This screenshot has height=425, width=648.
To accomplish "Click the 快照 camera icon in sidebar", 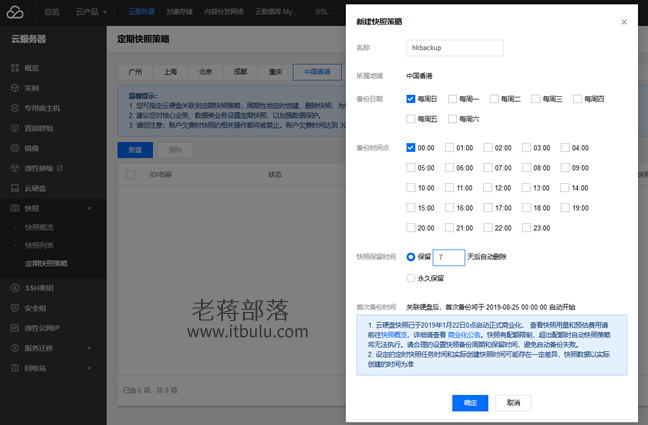I will pos(15,208).
